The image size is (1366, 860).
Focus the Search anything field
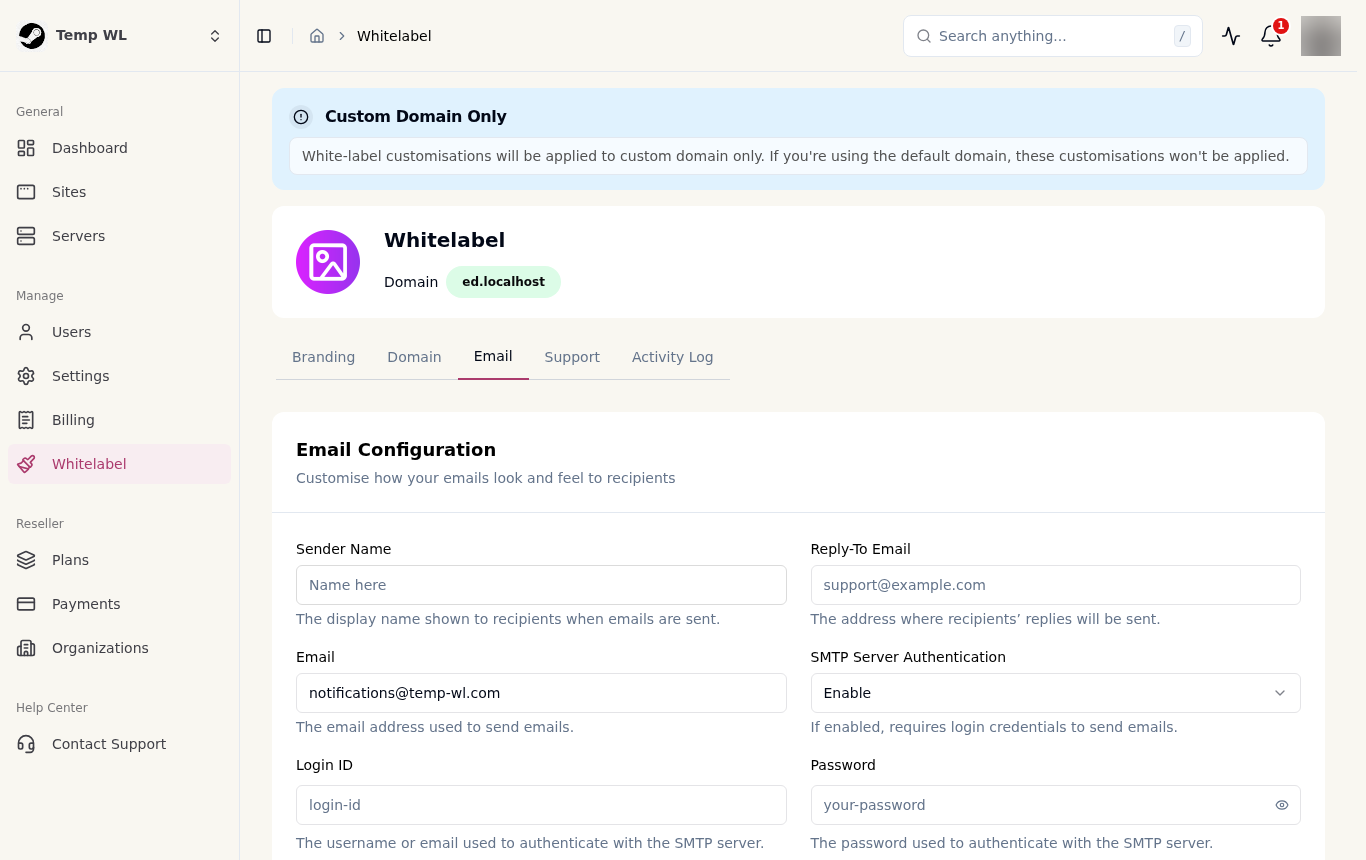click(1052, 36)
